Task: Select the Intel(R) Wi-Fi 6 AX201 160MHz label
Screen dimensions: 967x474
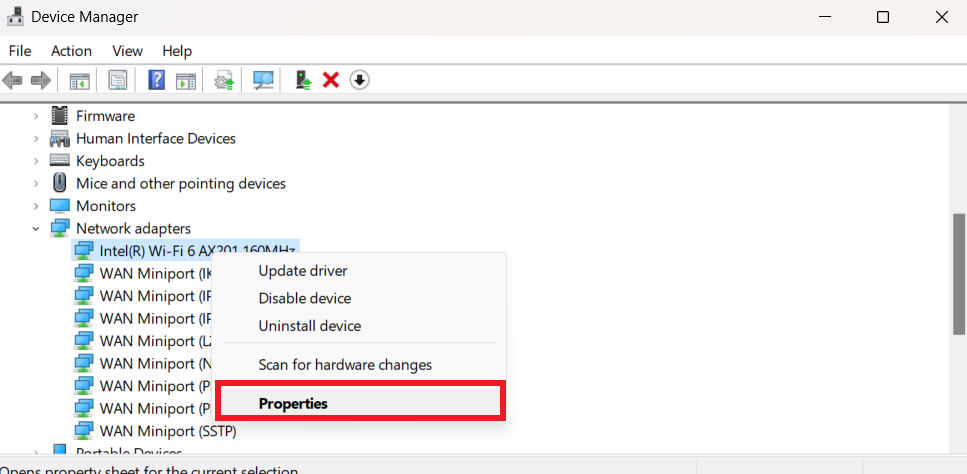Action: [198, 251]
